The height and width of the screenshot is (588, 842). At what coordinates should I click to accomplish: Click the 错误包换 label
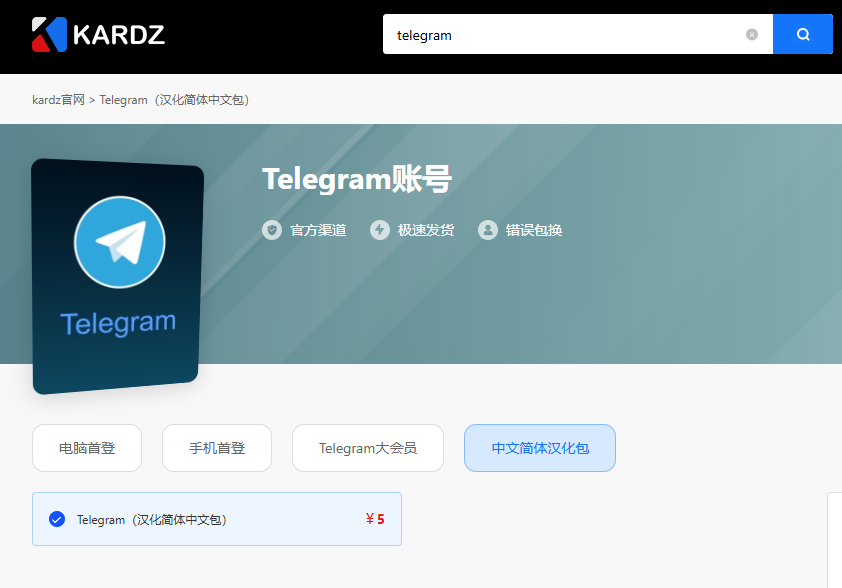534,230
